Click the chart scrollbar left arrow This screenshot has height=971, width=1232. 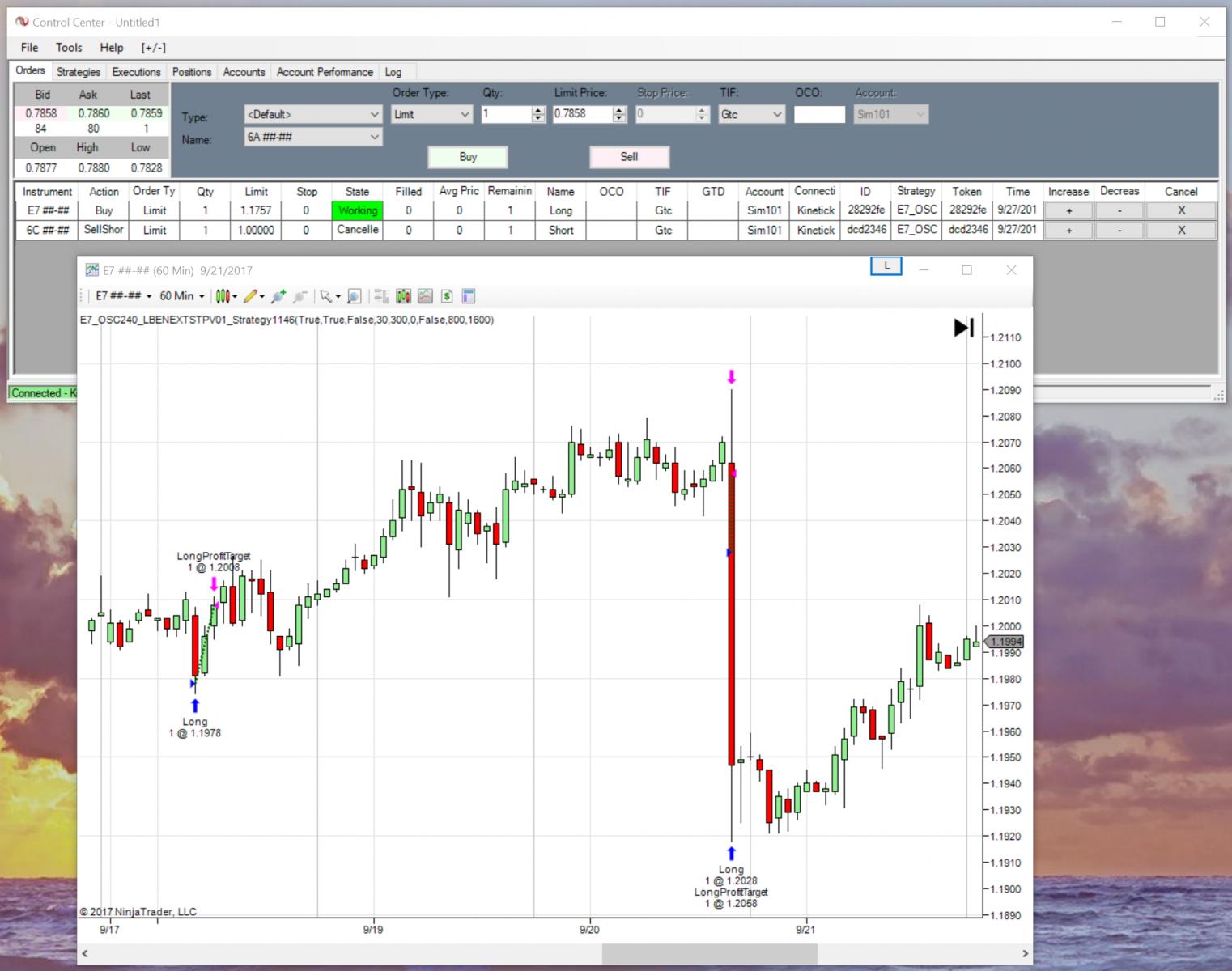85,954
